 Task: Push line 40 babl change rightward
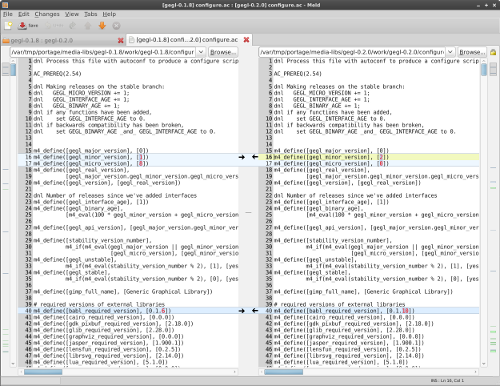tap(242, 311)
